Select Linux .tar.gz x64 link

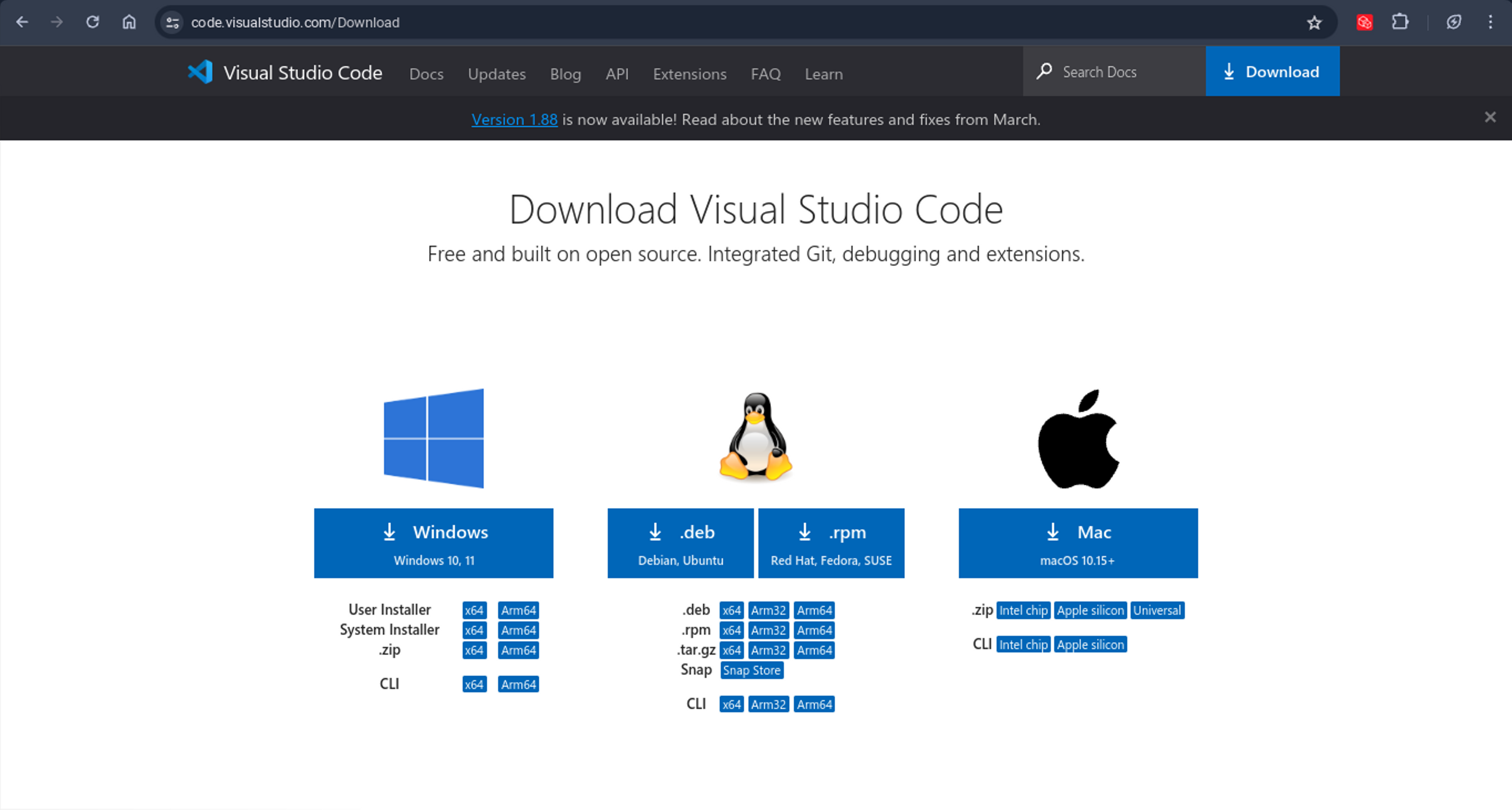click(731, 650)
